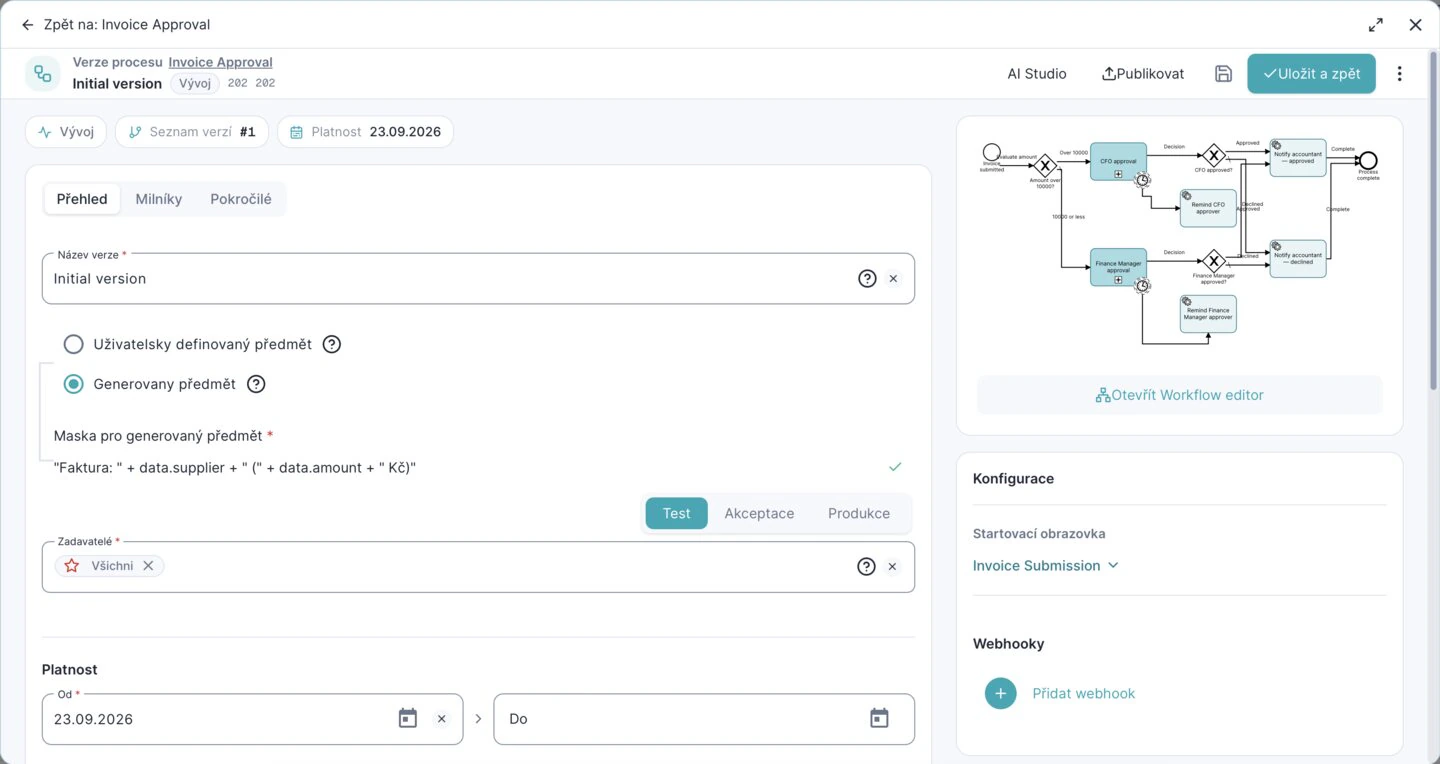1440x764 pixels.
Task: Click the plus icon to add webhook
Action: 1001,693
